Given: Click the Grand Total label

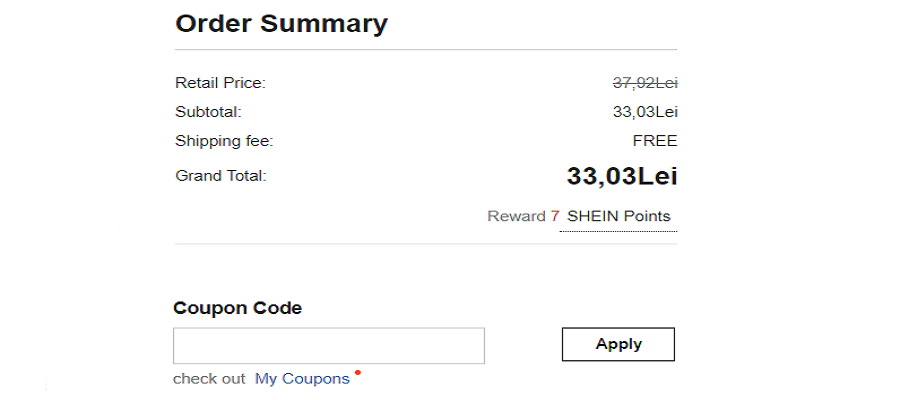Looking at the screenshot, I should [221, 176].
